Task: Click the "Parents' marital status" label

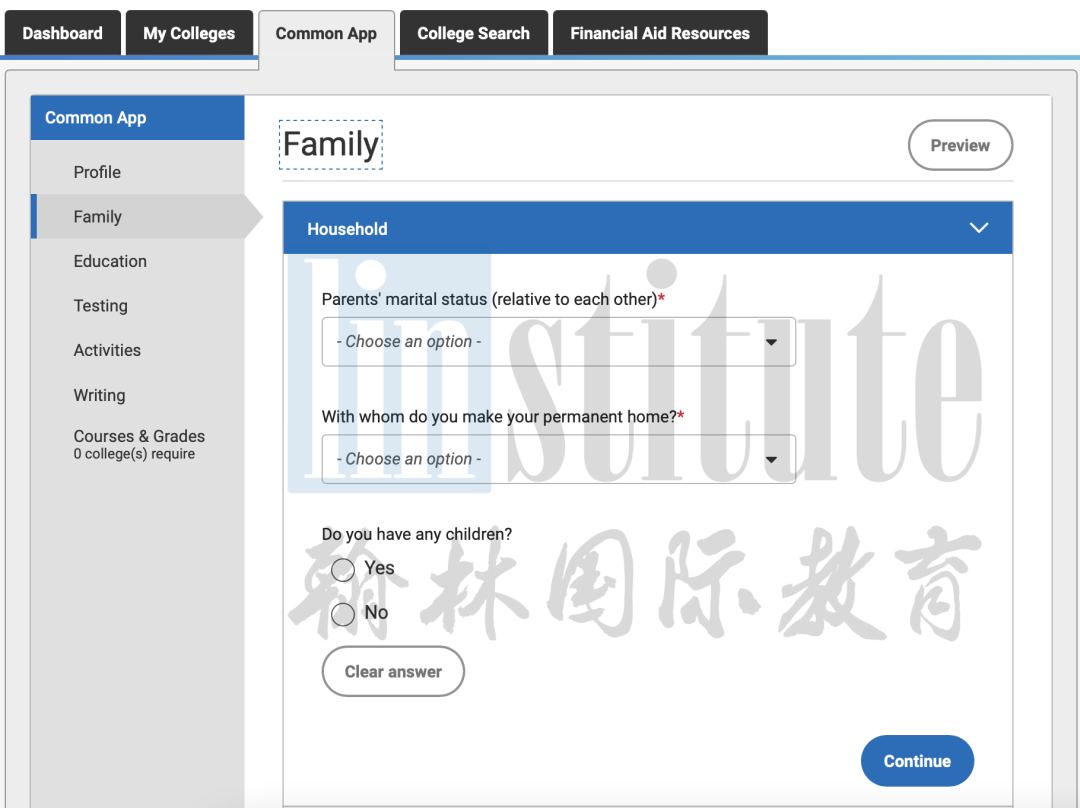Action: click(x=493, y=300)
